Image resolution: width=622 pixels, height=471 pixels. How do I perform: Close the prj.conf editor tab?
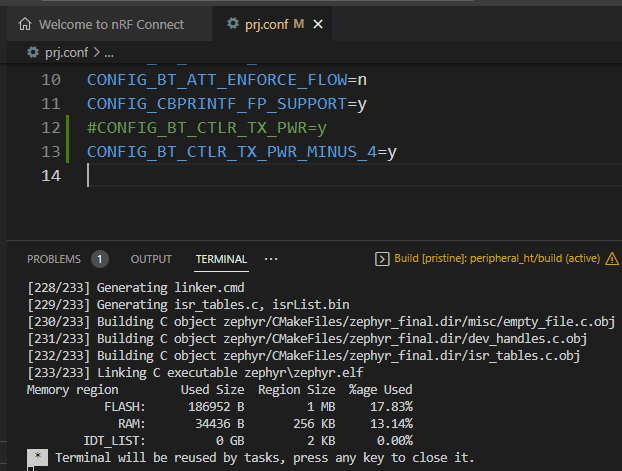click(320, 23)
